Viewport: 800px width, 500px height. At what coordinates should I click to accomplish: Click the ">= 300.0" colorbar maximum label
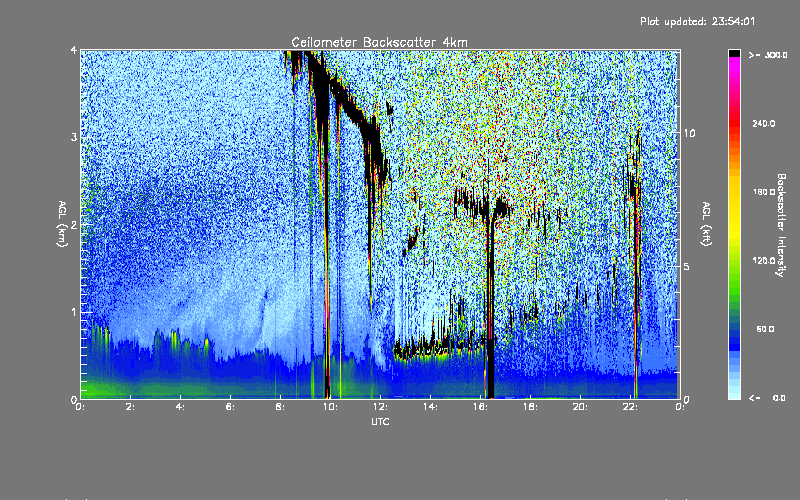pos(768,55)
